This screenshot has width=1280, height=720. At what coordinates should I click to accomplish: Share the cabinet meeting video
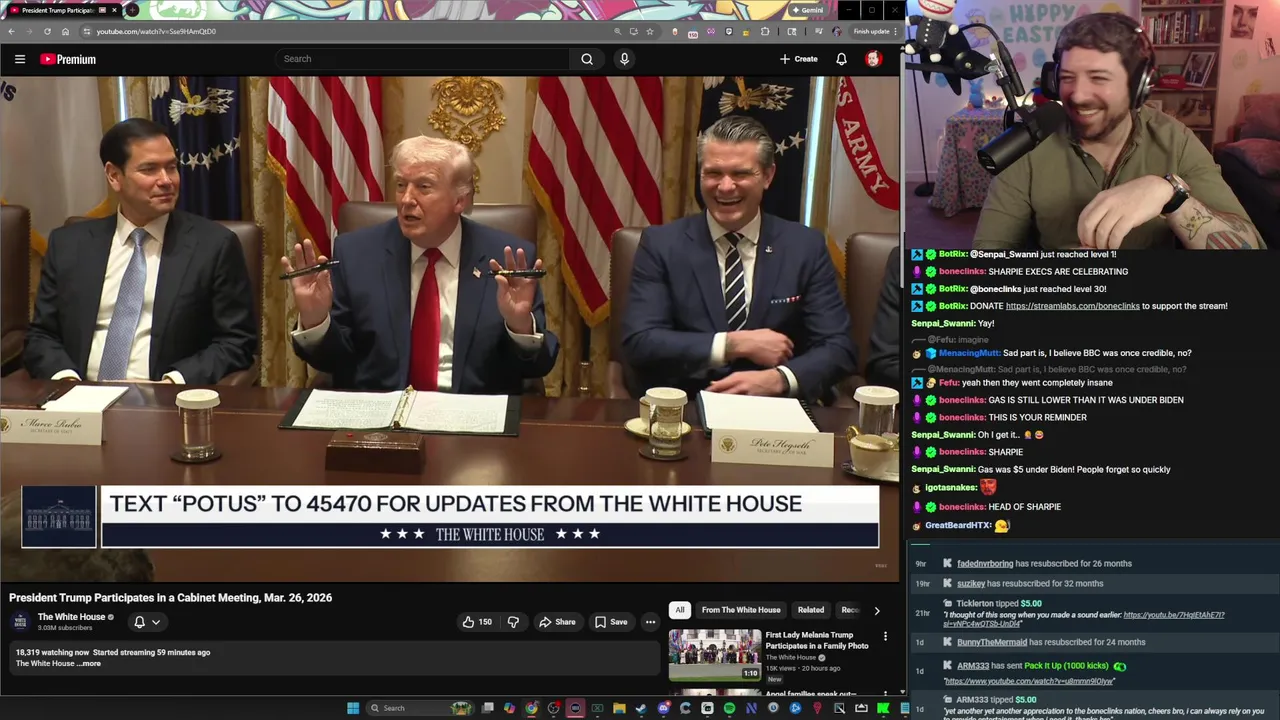point(557,622)
